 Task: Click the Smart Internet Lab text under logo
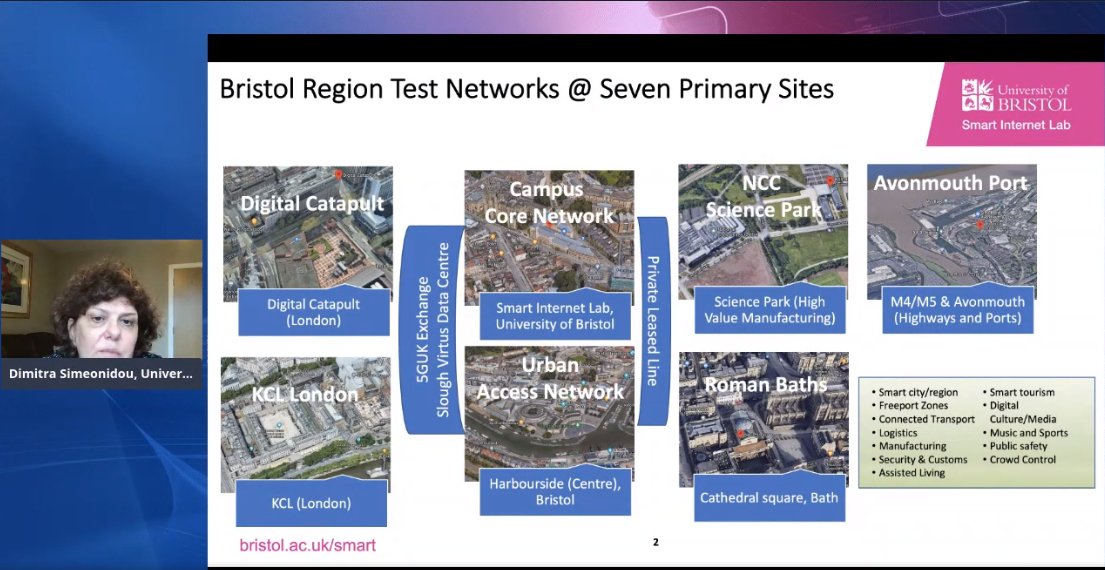point(1016,125)
